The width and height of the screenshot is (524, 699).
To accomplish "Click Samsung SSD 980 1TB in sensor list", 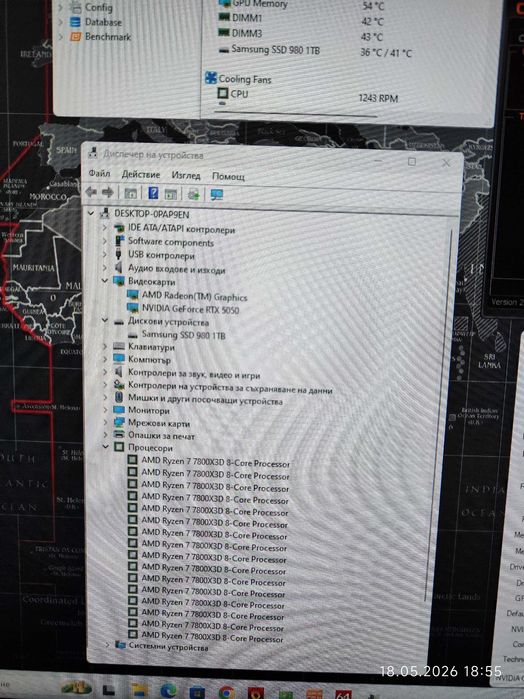I will [275, 49].
